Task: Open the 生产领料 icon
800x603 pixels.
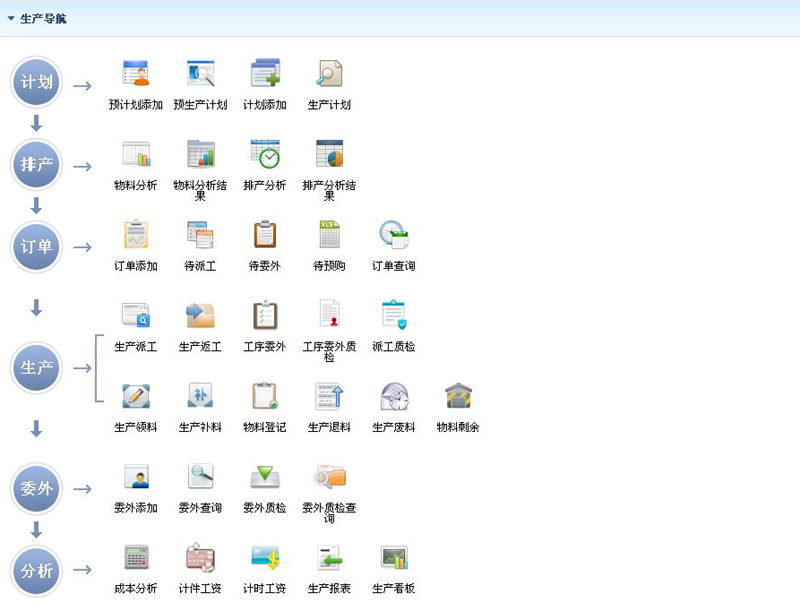Action: 135,396
